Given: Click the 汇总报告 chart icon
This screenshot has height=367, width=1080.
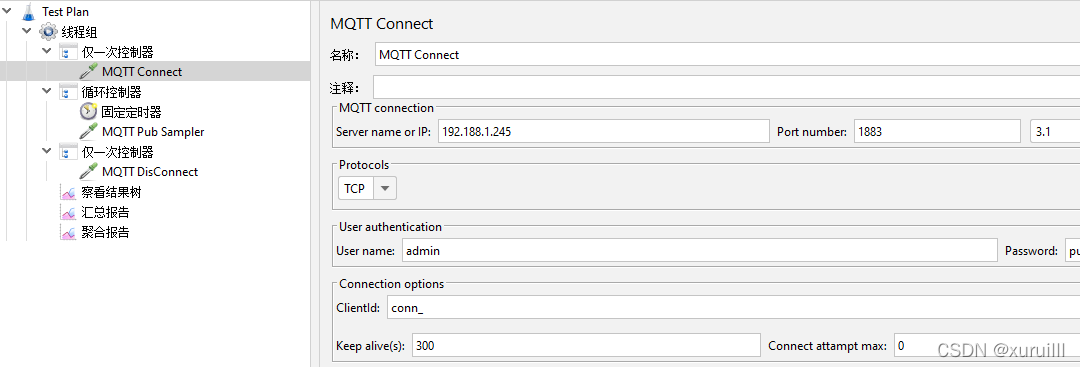Looking at the screenshot, I should coord(68,212).
